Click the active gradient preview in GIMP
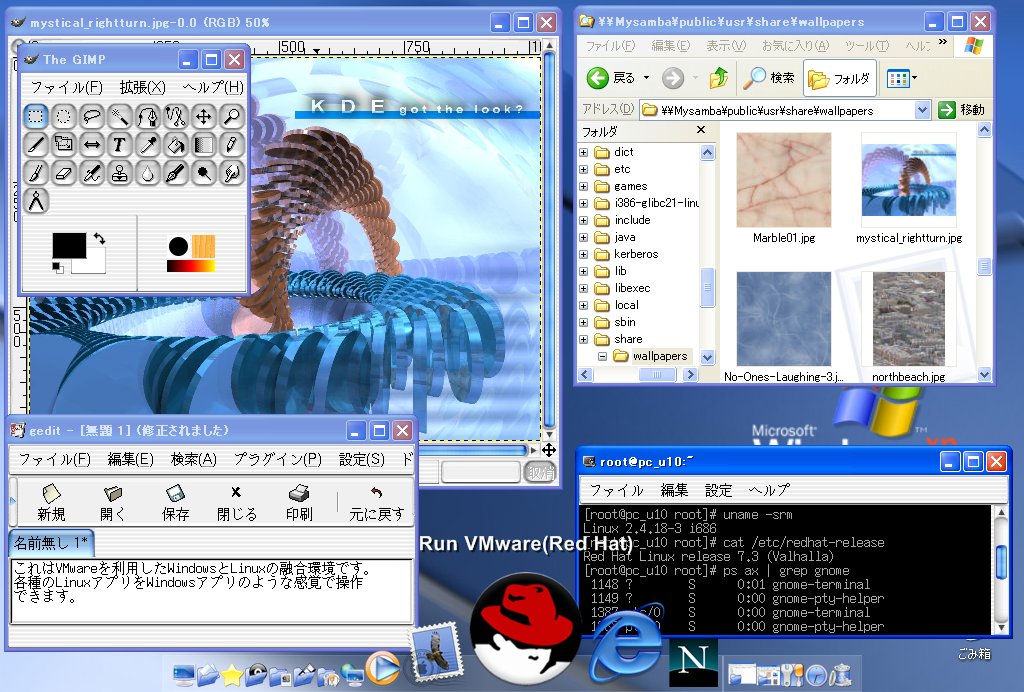 pos(191,266)
